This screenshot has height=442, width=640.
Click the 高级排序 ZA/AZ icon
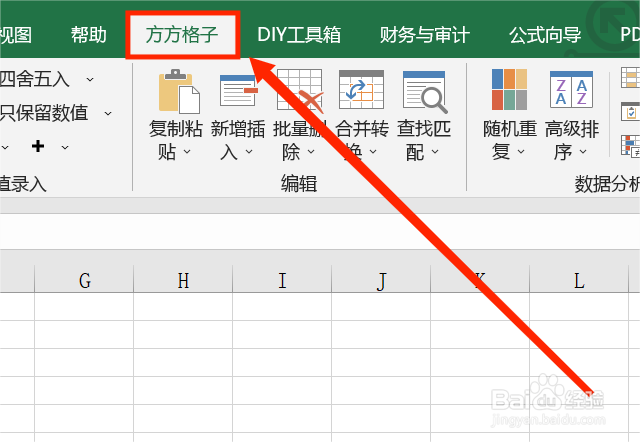click(571, 89)
